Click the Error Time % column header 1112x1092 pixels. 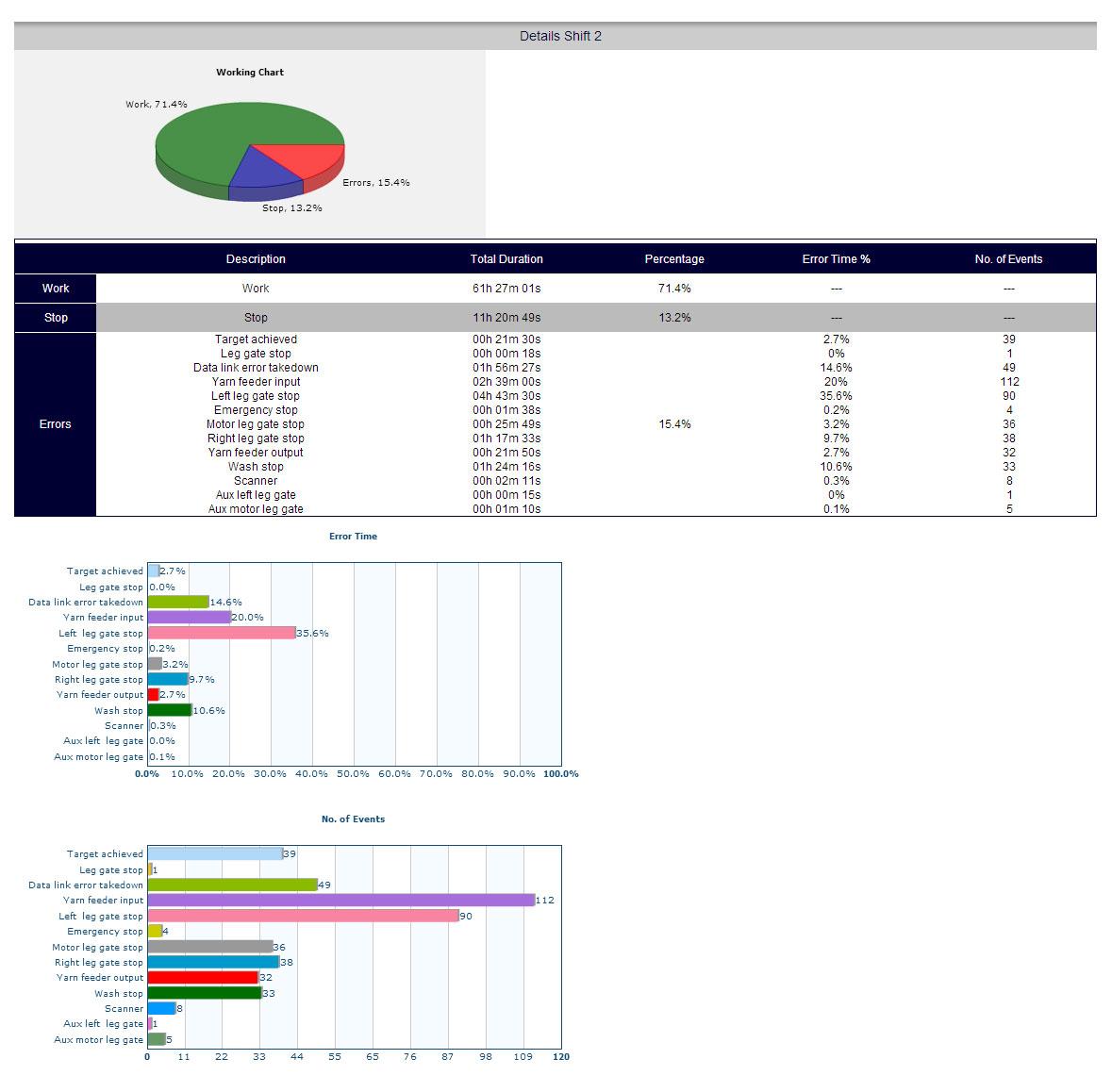[x=837, y=259]
